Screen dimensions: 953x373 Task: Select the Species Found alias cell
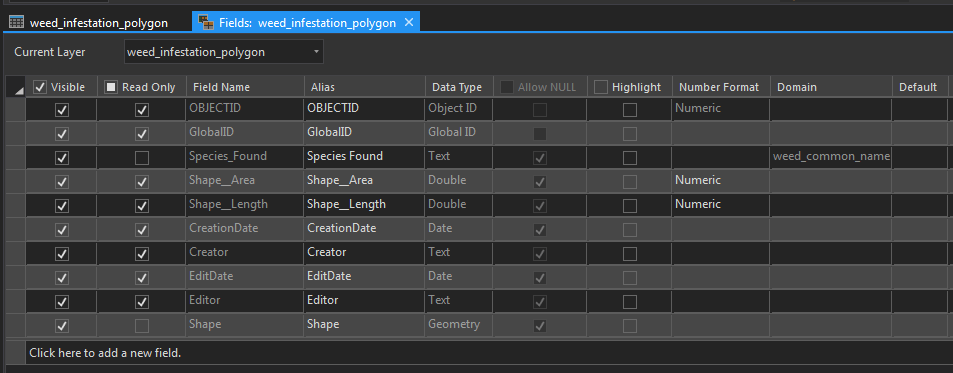pyautogui.click(x=365, y=156)
